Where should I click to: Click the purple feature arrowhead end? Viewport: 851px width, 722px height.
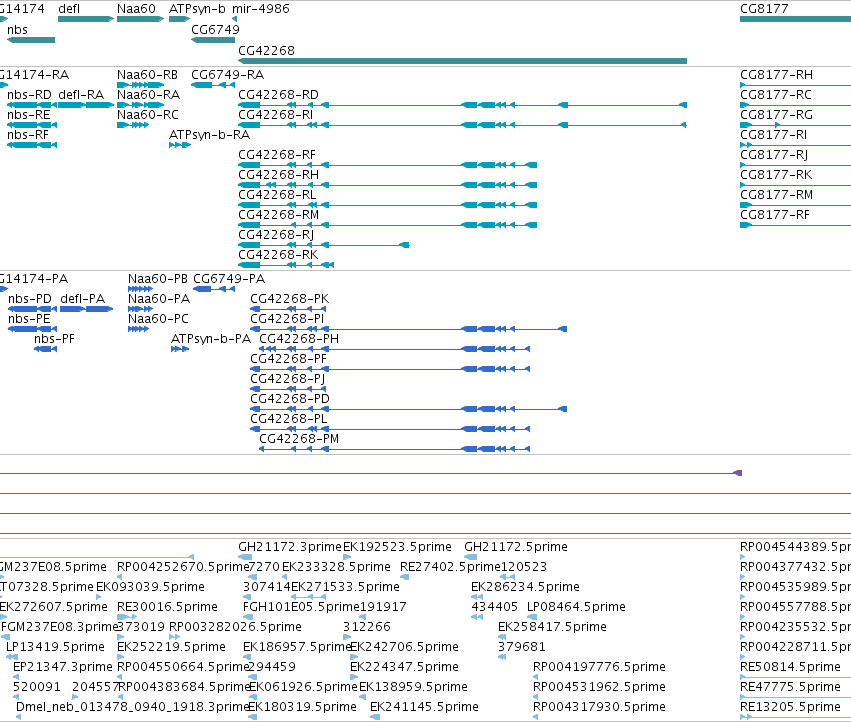[738, 473]
